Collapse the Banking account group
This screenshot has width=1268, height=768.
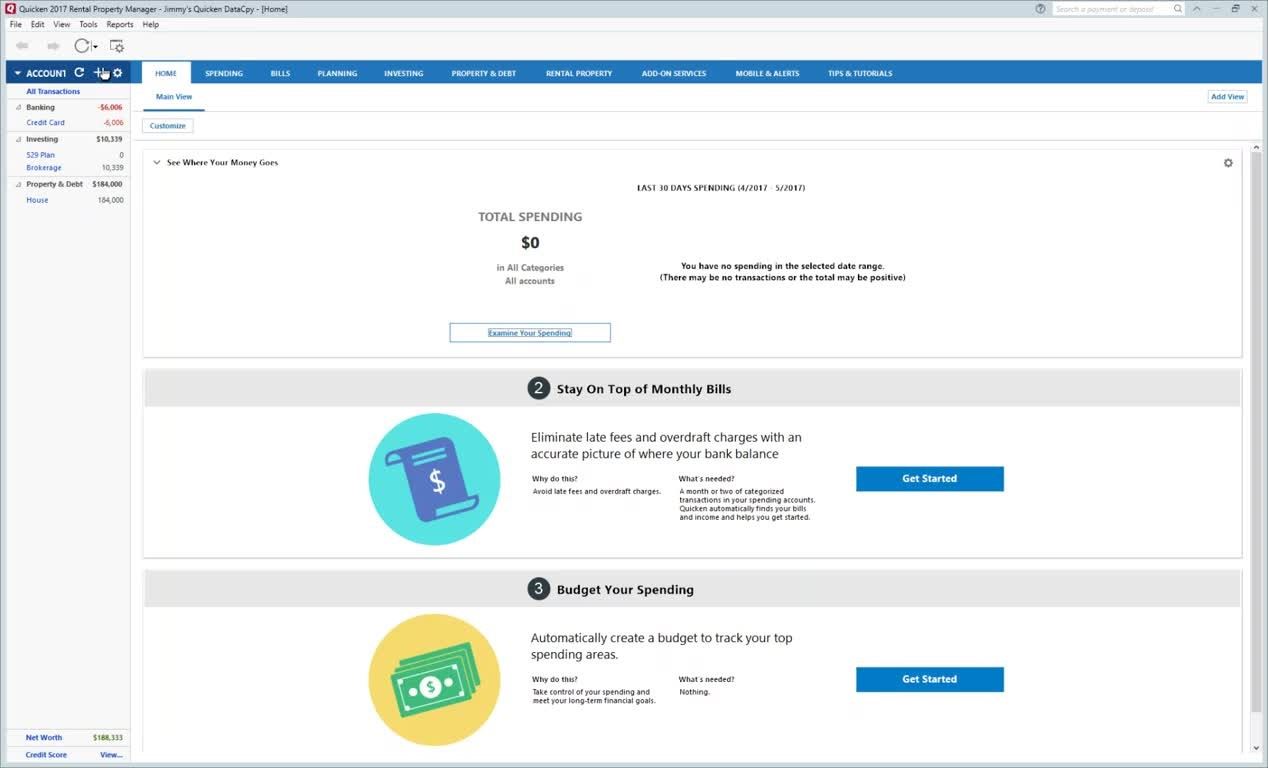19,107
